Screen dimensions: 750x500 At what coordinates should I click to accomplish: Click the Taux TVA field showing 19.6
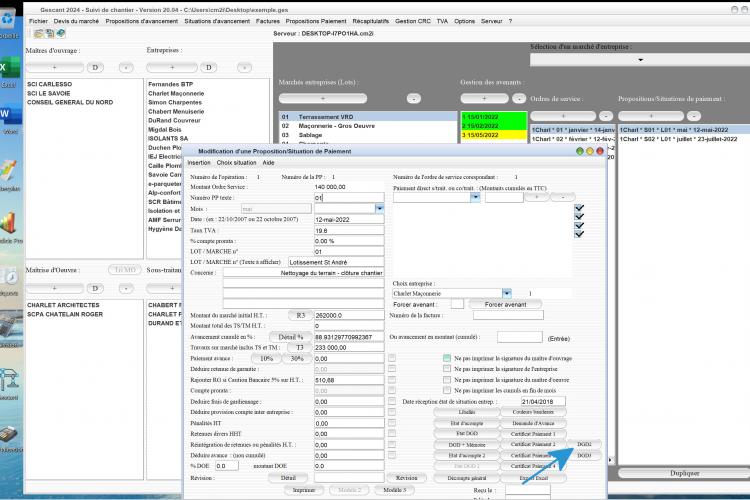tap(349, 230)
